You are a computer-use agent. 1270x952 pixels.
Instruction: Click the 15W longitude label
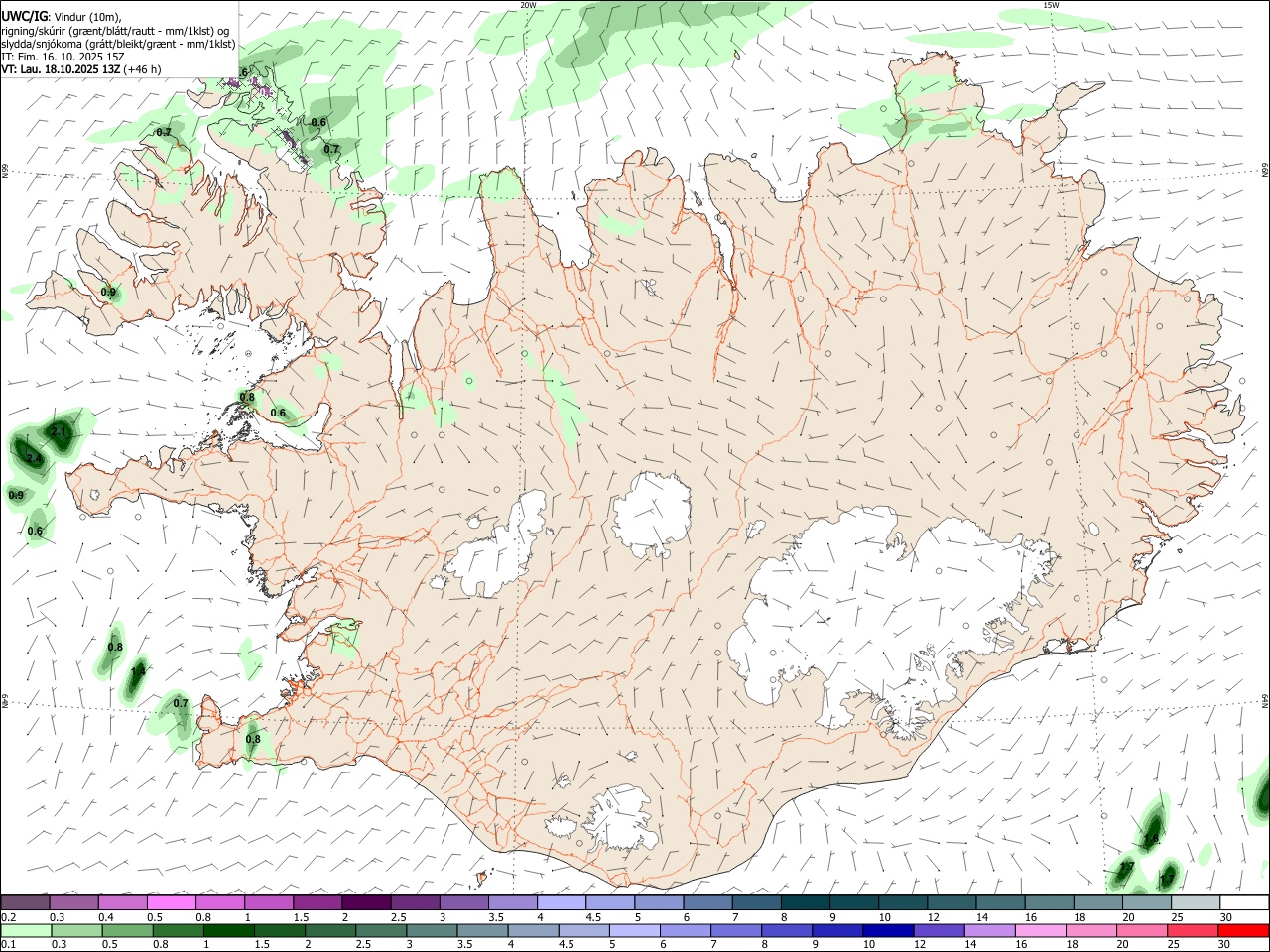[x=1051, y=5]
